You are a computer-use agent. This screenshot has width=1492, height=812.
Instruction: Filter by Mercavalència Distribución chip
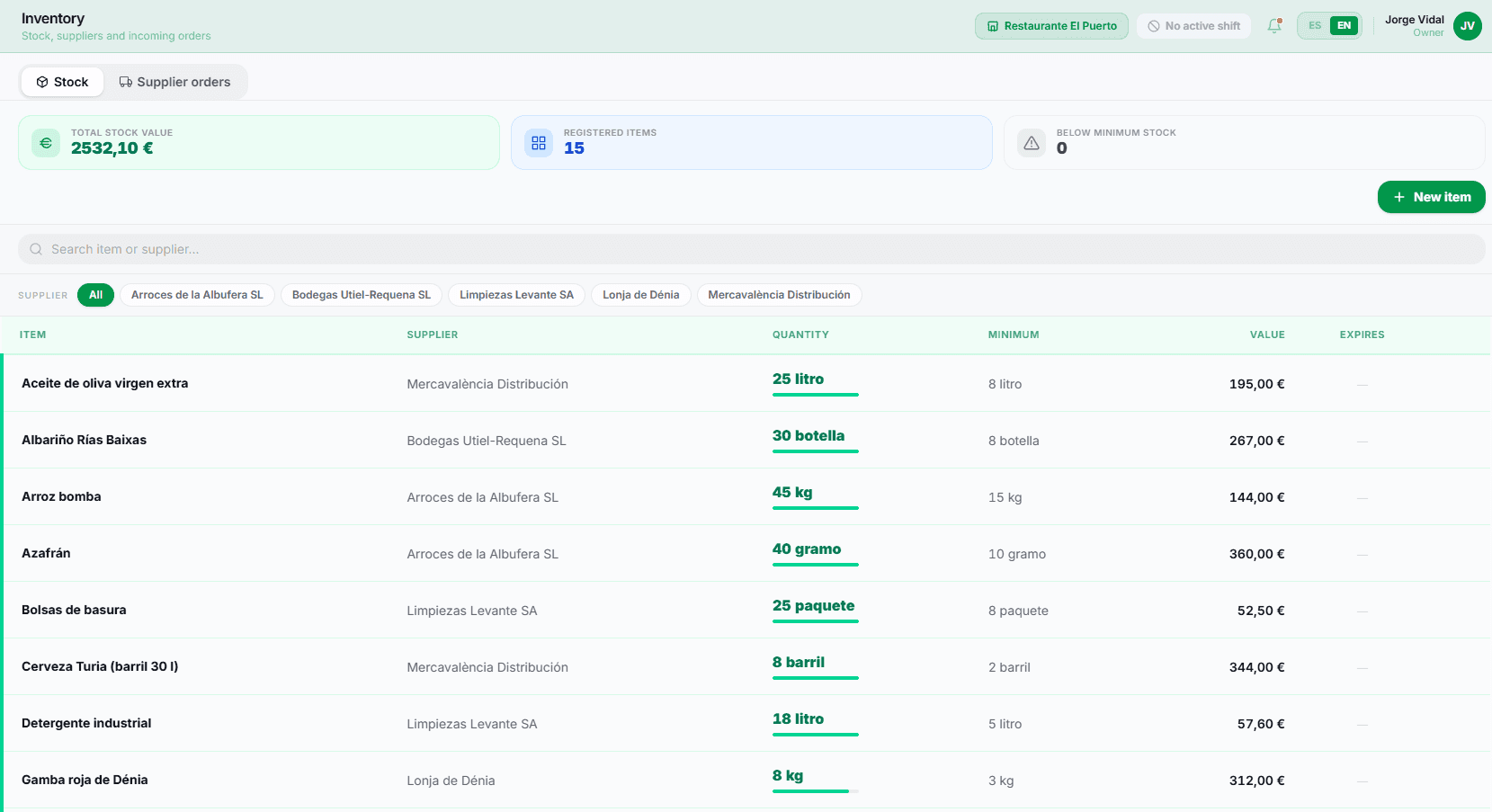779,295
